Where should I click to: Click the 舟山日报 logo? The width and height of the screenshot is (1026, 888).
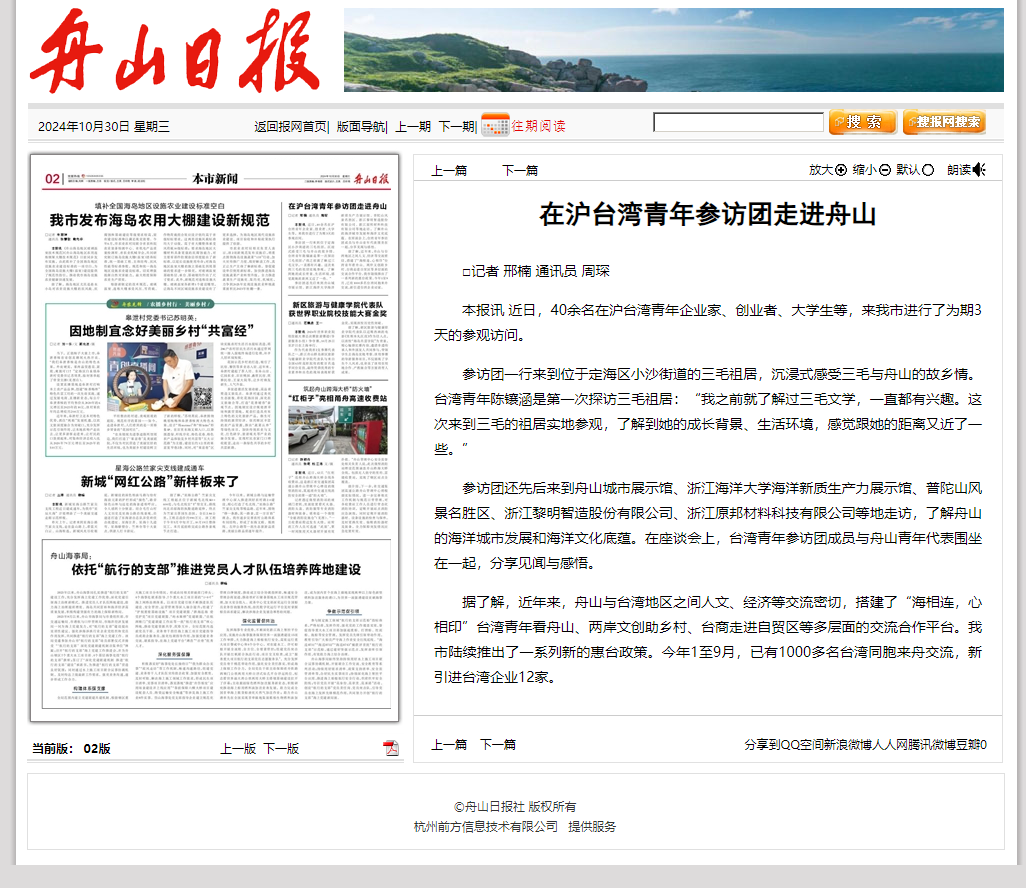pyautogui.click(x=175, y=50)
